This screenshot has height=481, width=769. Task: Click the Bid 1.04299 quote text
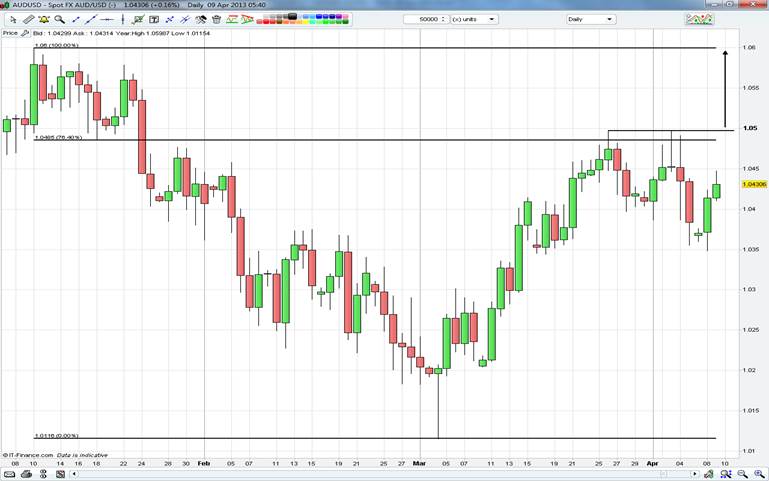(x=51, y=33)
